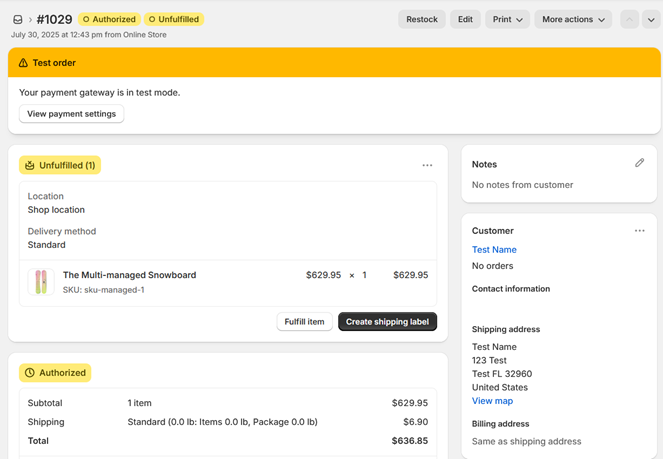This screenshot has height=459, width=663.
Task: Click the Edit order button
Action: [465, 19]
